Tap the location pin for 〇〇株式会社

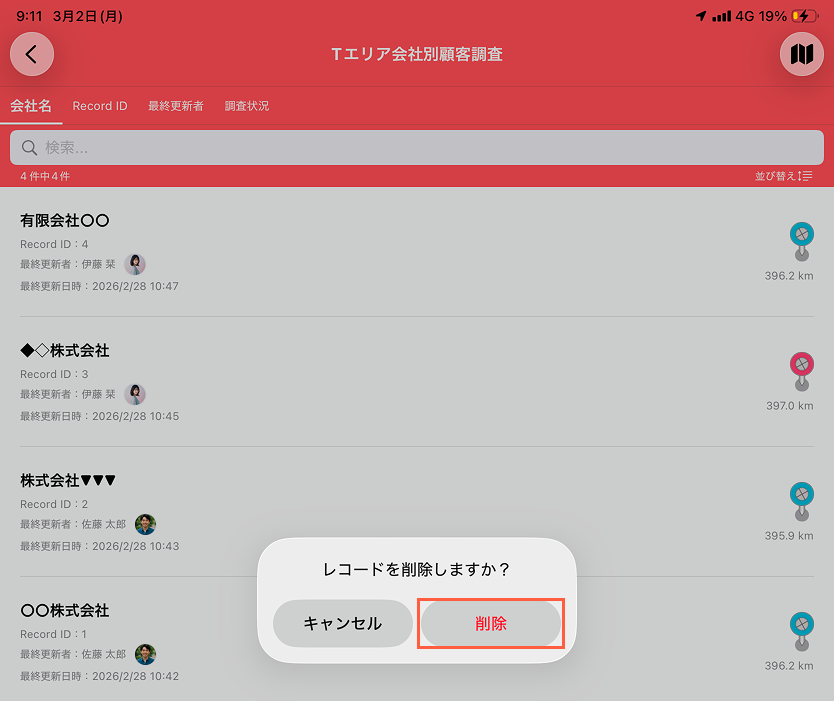point(802,631)
